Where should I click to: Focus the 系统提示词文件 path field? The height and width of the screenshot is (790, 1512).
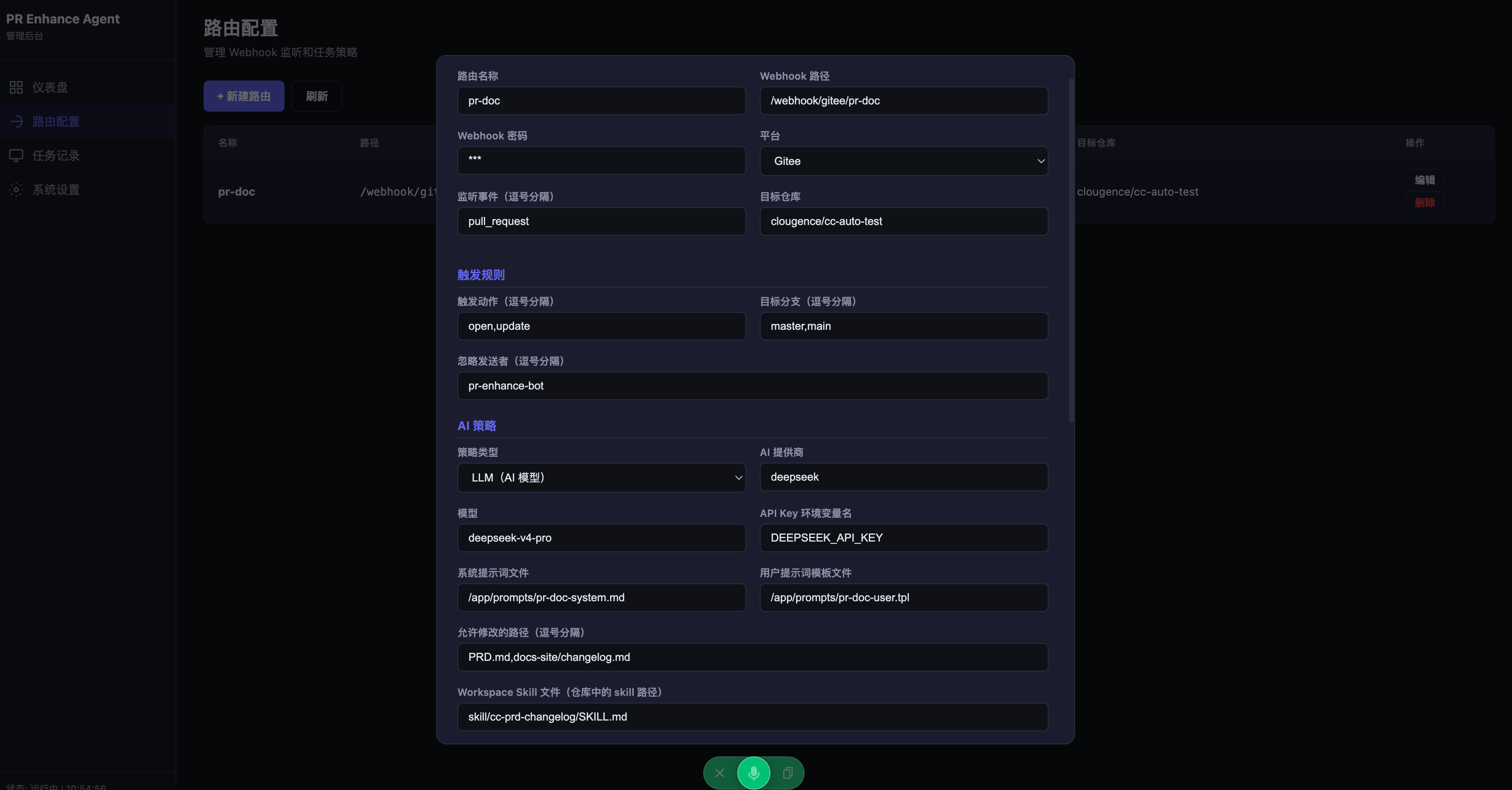(x=602, y=597)
